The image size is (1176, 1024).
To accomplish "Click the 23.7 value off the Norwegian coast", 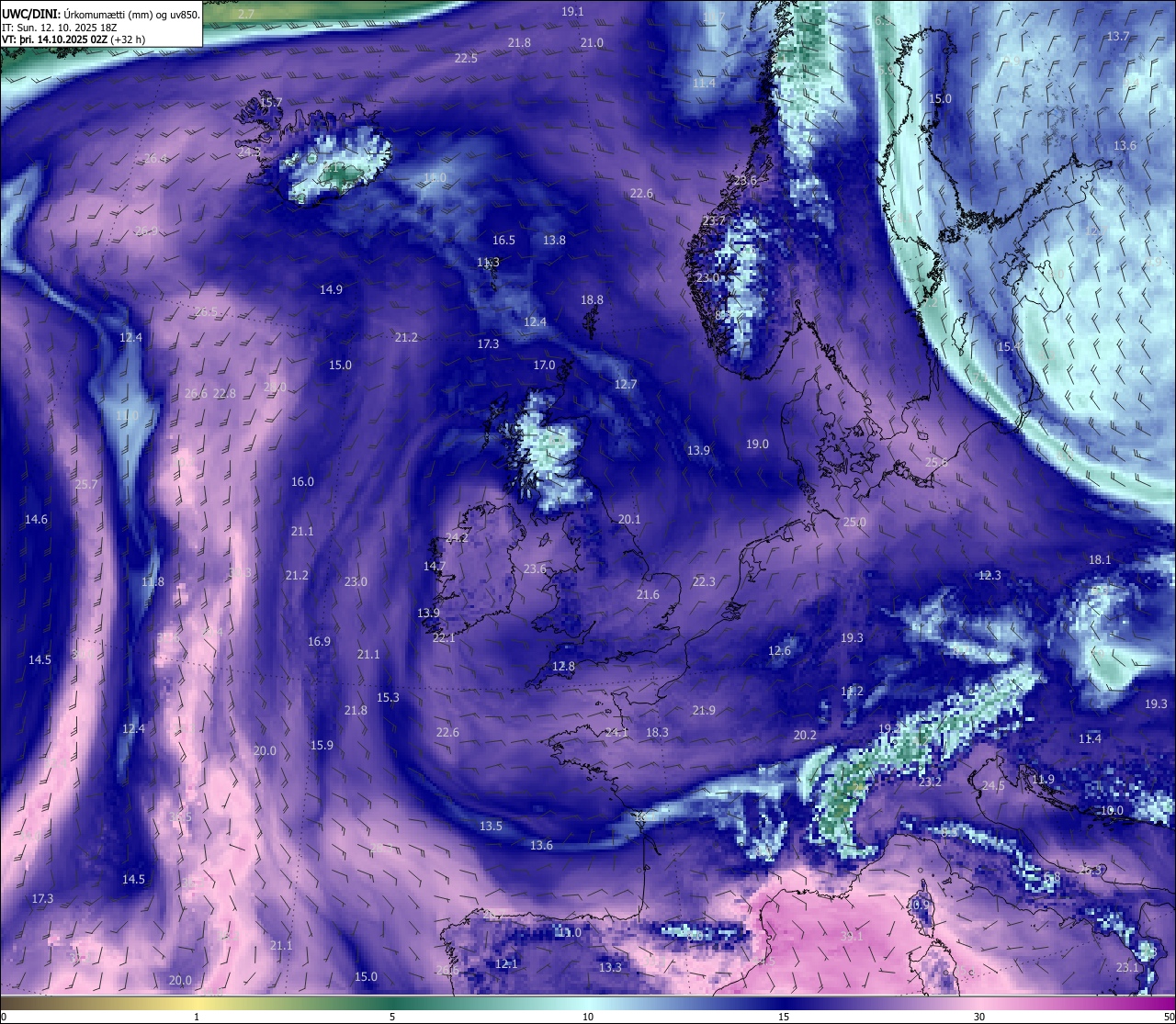I will point(714,220).
